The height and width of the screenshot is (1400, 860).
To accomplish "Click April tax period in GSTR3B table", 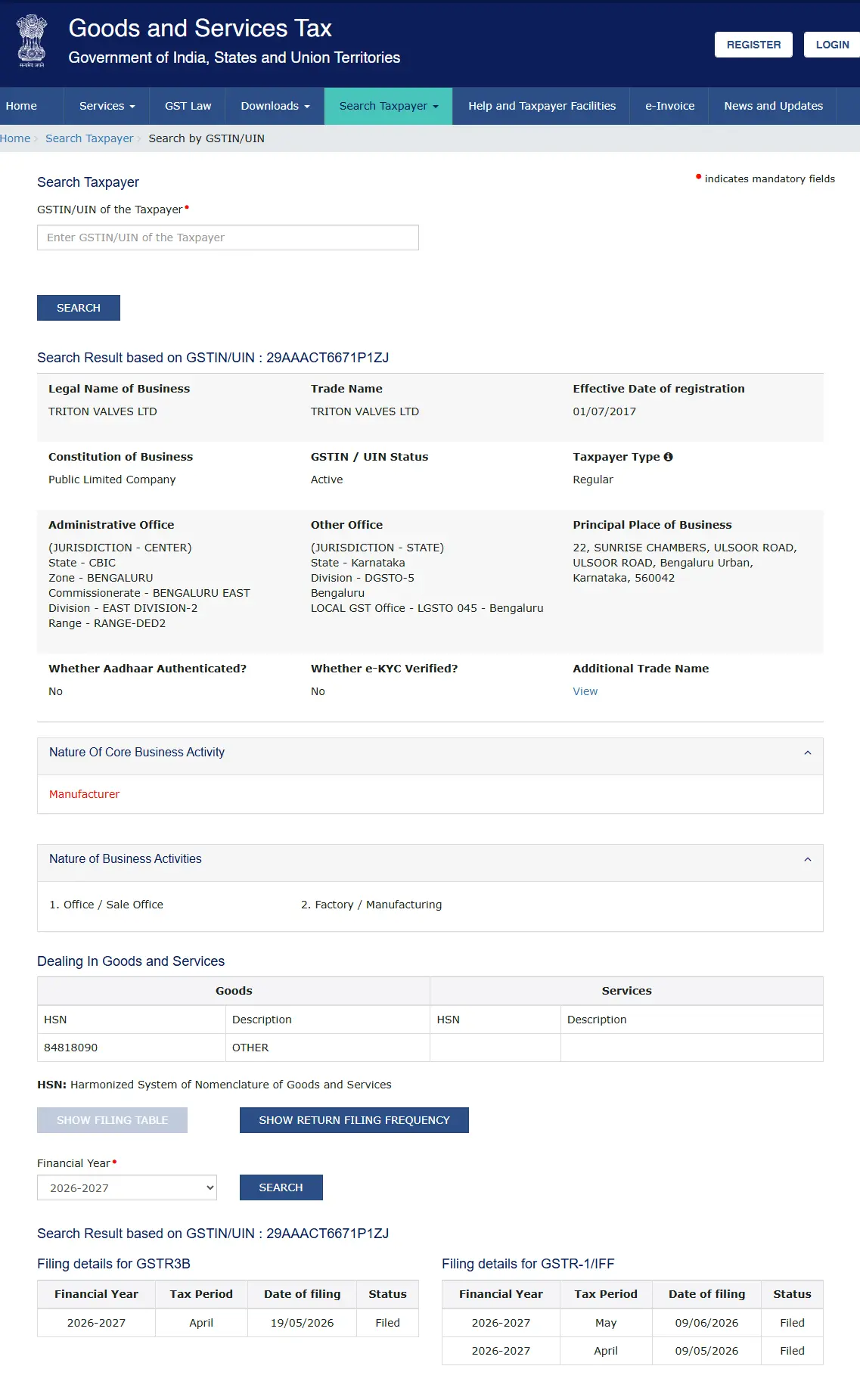I will pos(201,1323).
